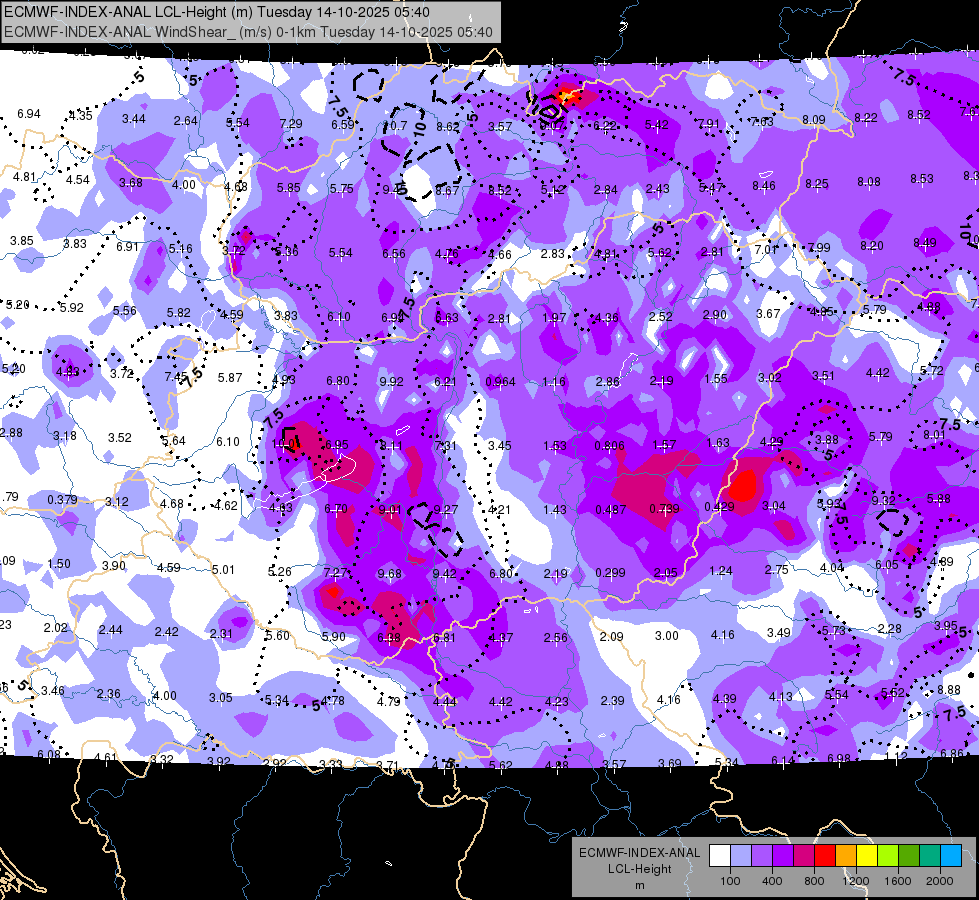Click the wind shear value '1.50'
The height and width of the screenshot is (900, 979).
(59, 564)
